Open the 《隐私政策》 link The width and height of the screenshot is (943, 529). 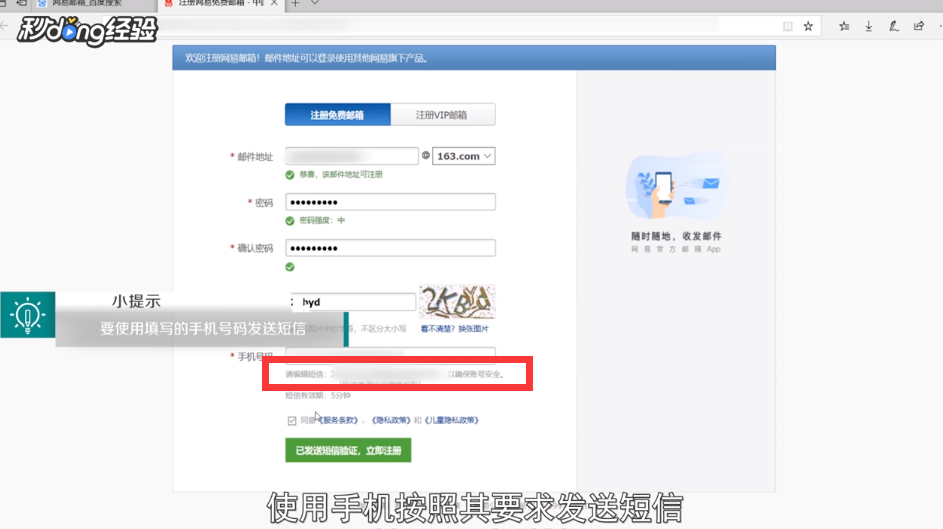click(391, 420)
